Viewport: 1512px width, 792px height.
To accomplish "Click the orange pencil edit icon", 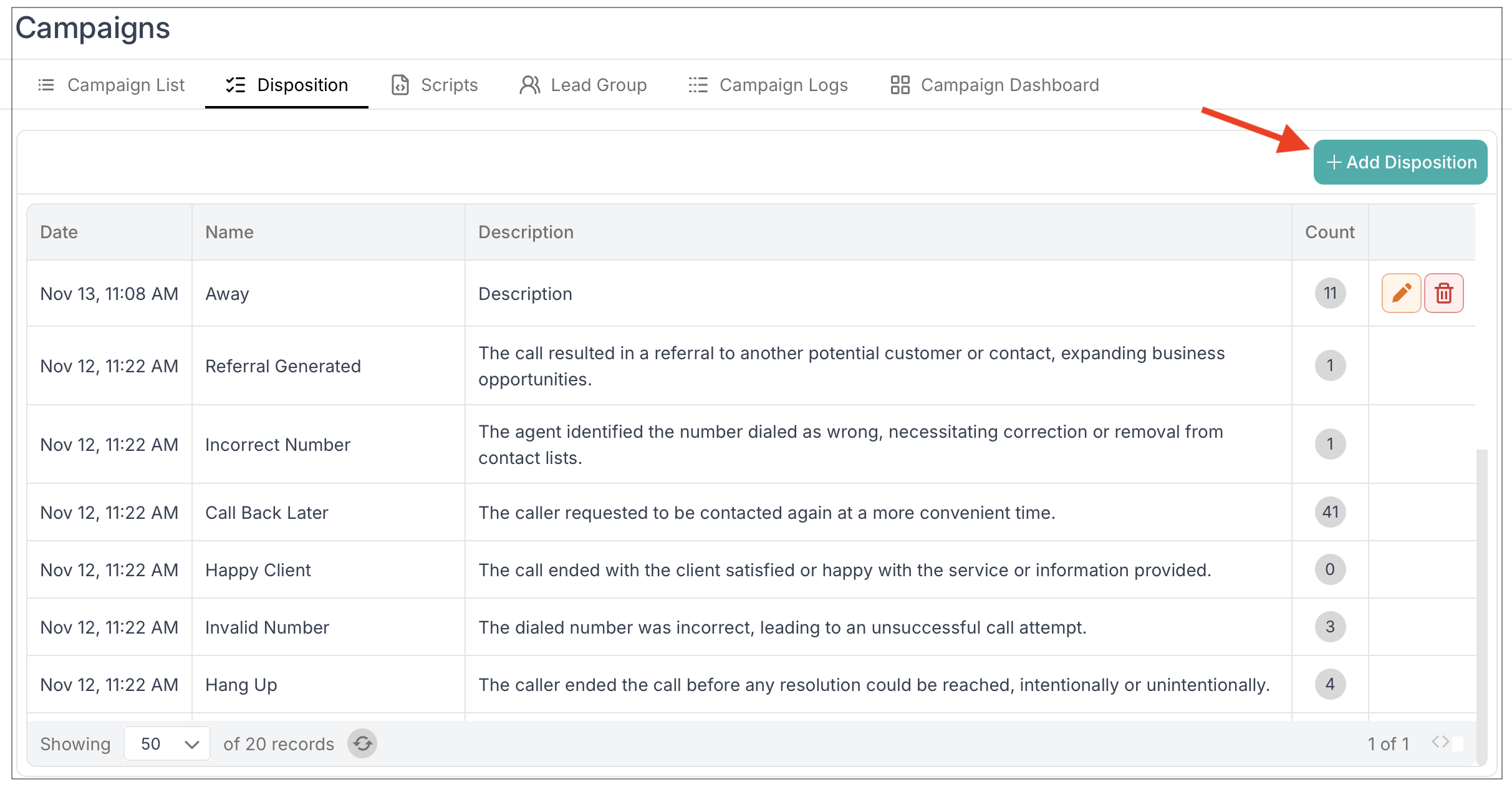I will 1401,293.
